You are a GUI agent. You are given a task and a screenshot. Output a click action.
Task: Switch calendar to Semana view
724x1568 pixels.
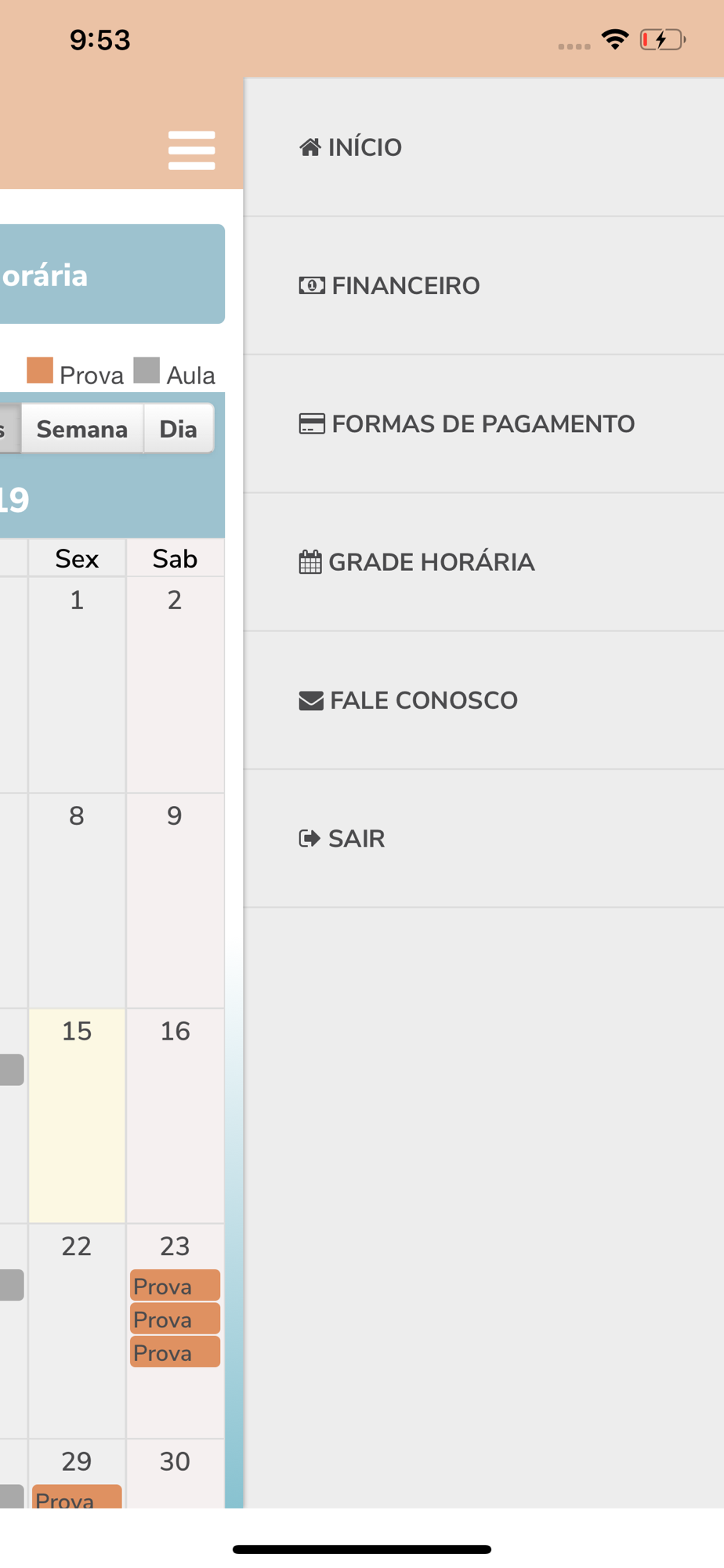coord(82,429)
